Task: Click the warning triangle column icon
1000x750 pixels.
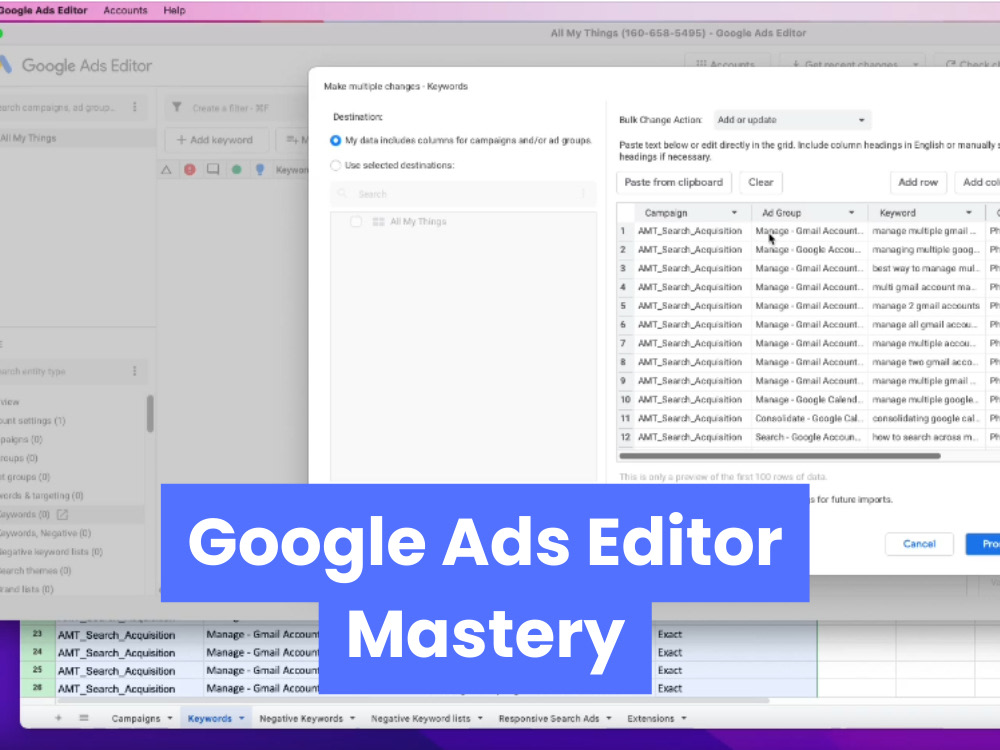Action: (166, 170)
